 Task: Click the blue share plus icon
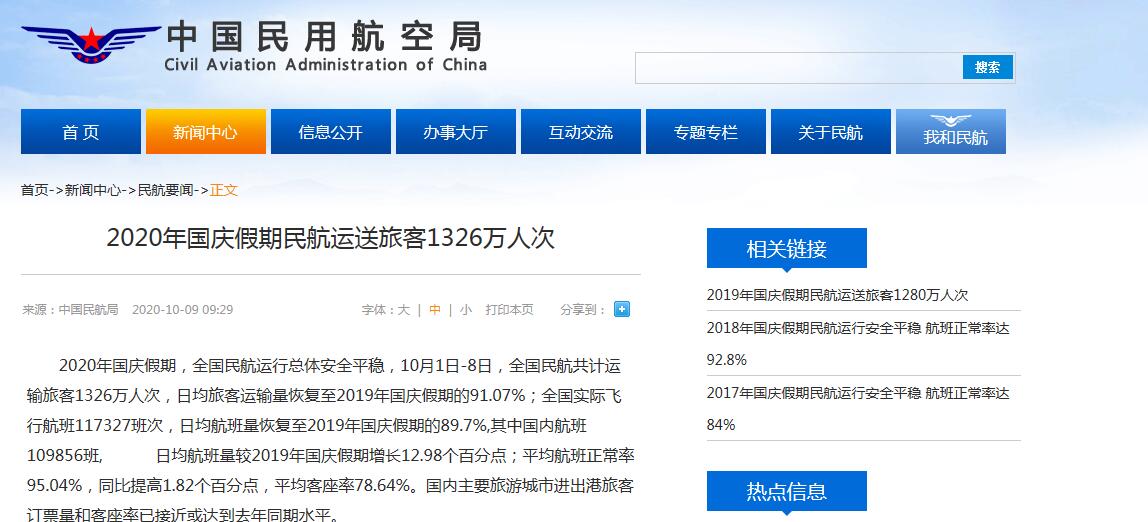(621, 309)
